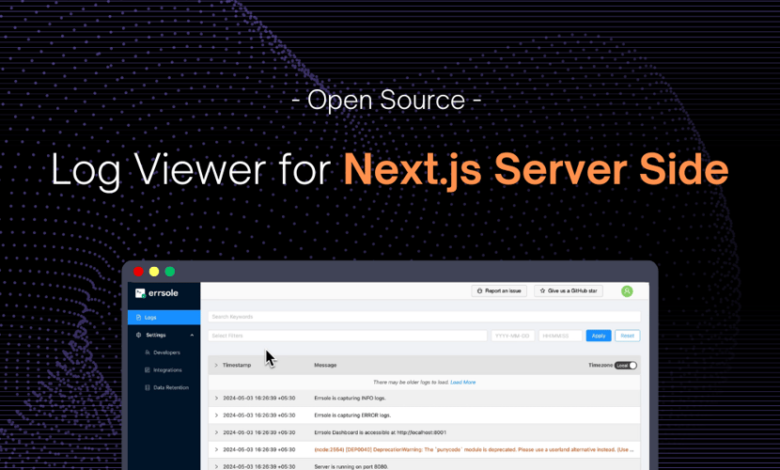Image resolution: width=780 pixels, height=470 pixels.
Task: Click the YYYY-MM-DD date field
Action: tap(512, 336)
